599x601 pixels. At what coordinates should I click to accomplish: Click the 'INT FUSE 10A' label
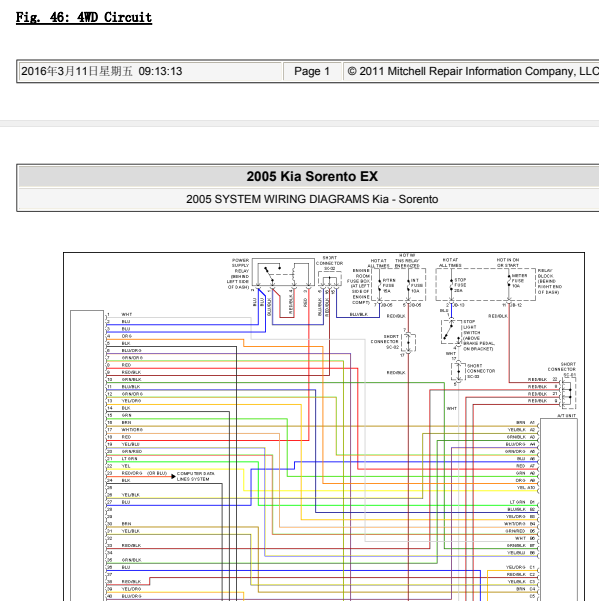point(416,286)
